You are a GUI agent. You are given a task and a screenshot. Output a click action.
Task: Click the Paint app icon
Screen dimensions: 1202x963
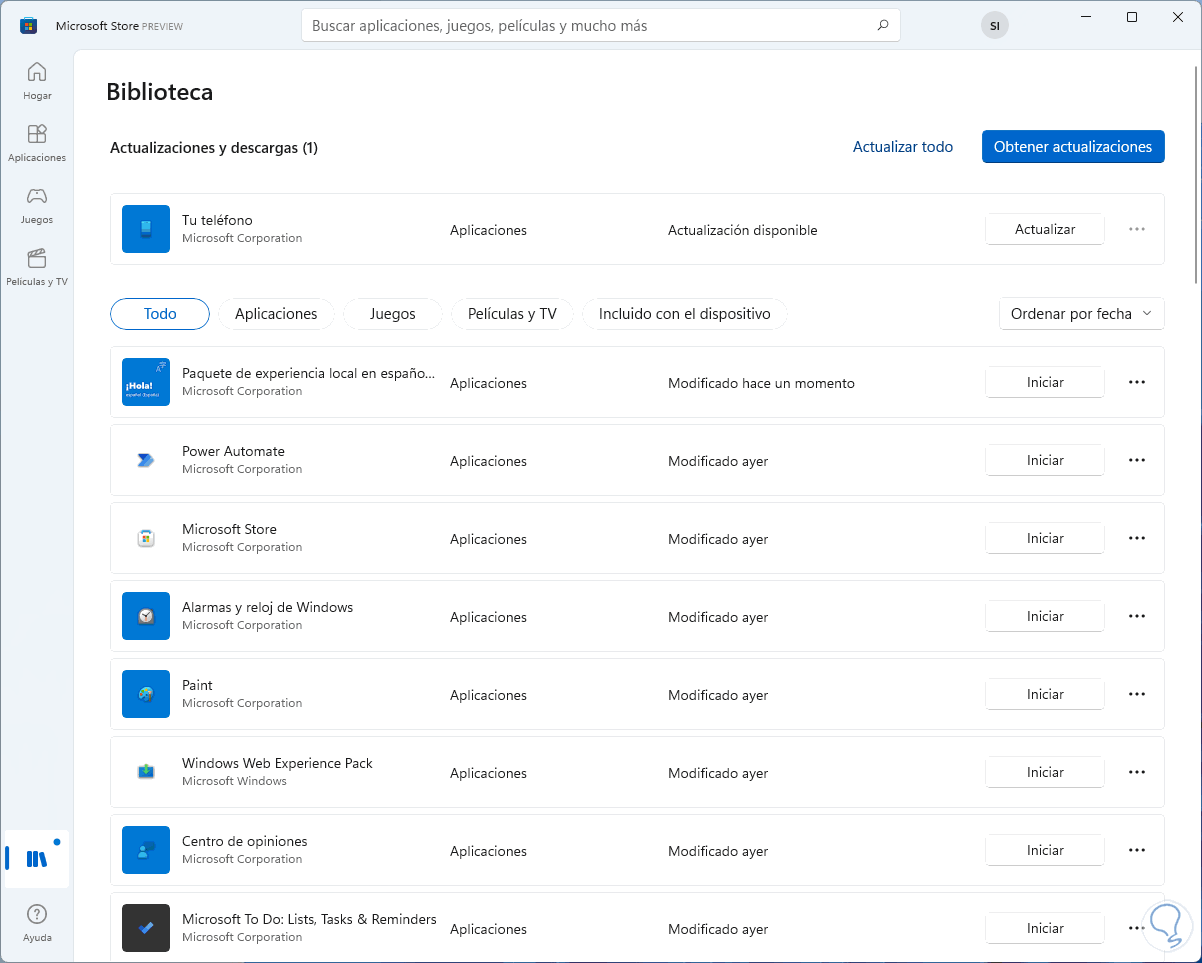146,694
